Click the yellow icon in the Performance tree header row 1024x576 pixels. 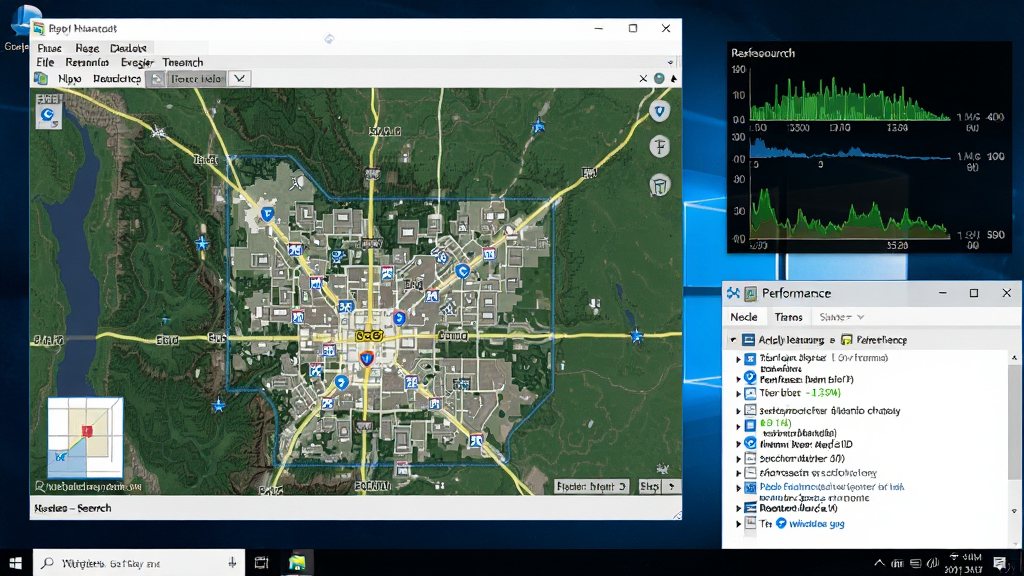846,340
